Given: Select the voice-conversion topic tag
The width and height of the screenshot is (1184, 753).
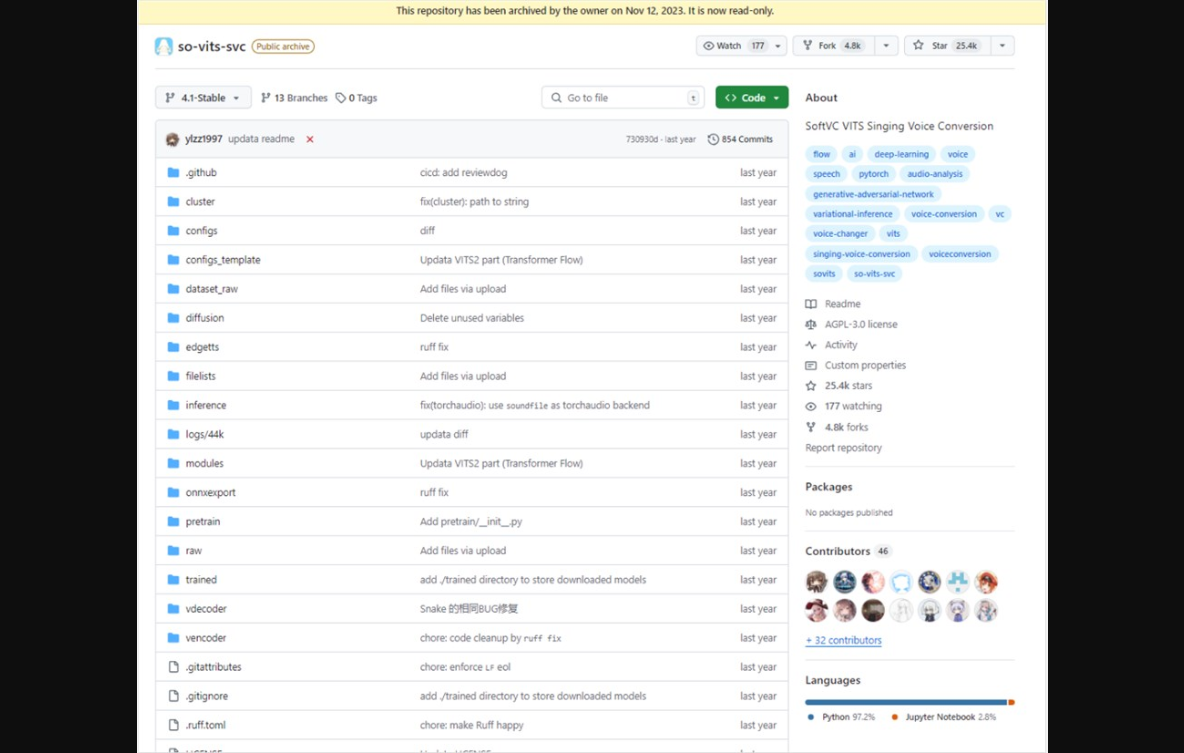Looking at the screenshot, I should pyautogui.click(x=944, y=214).
